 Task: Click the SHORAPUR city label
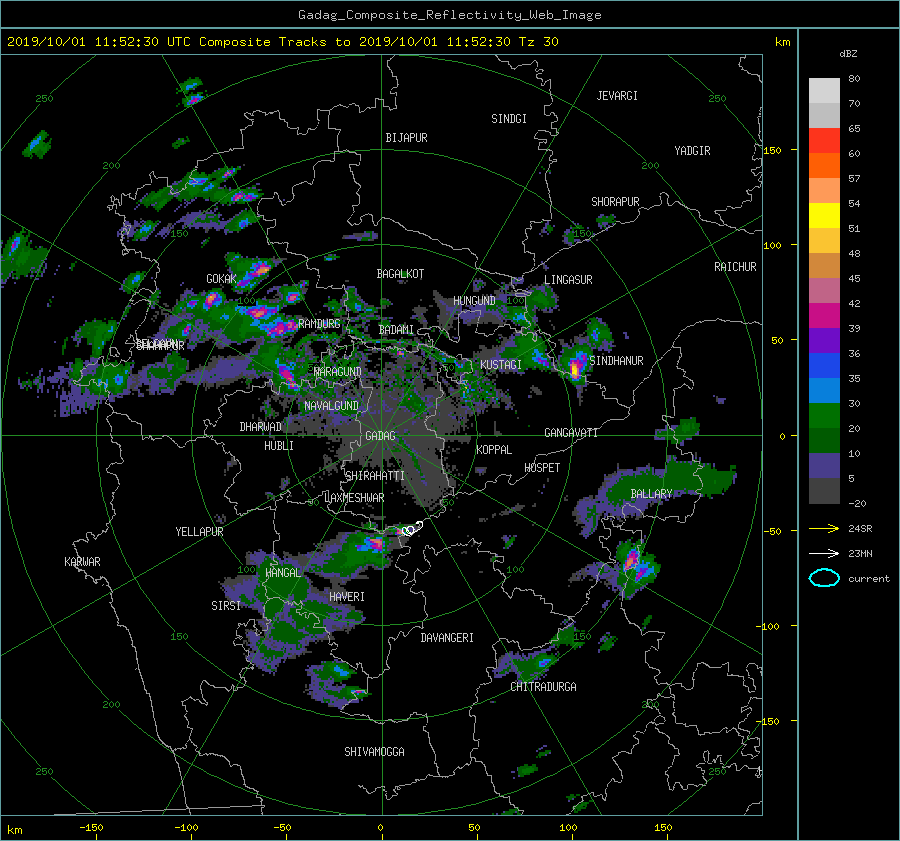coord(615,202)
